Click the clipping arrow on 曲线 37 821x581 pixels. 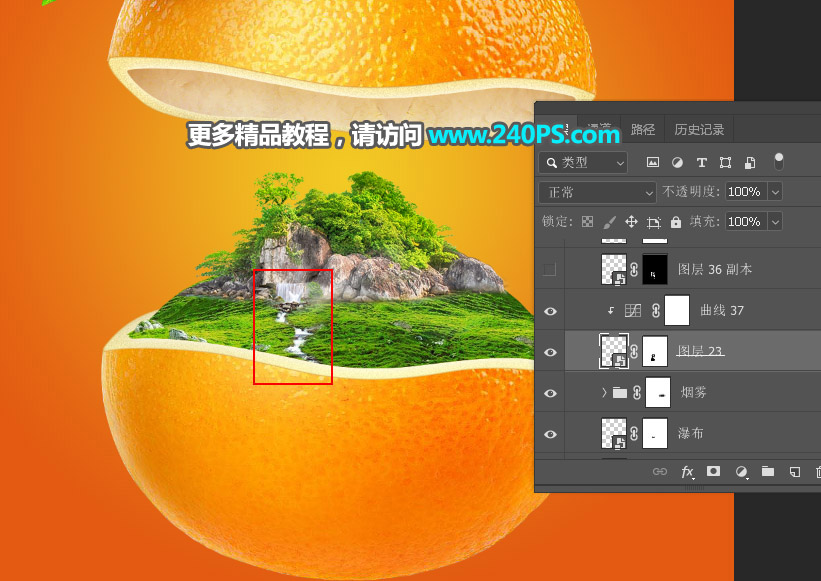point(611,310)
